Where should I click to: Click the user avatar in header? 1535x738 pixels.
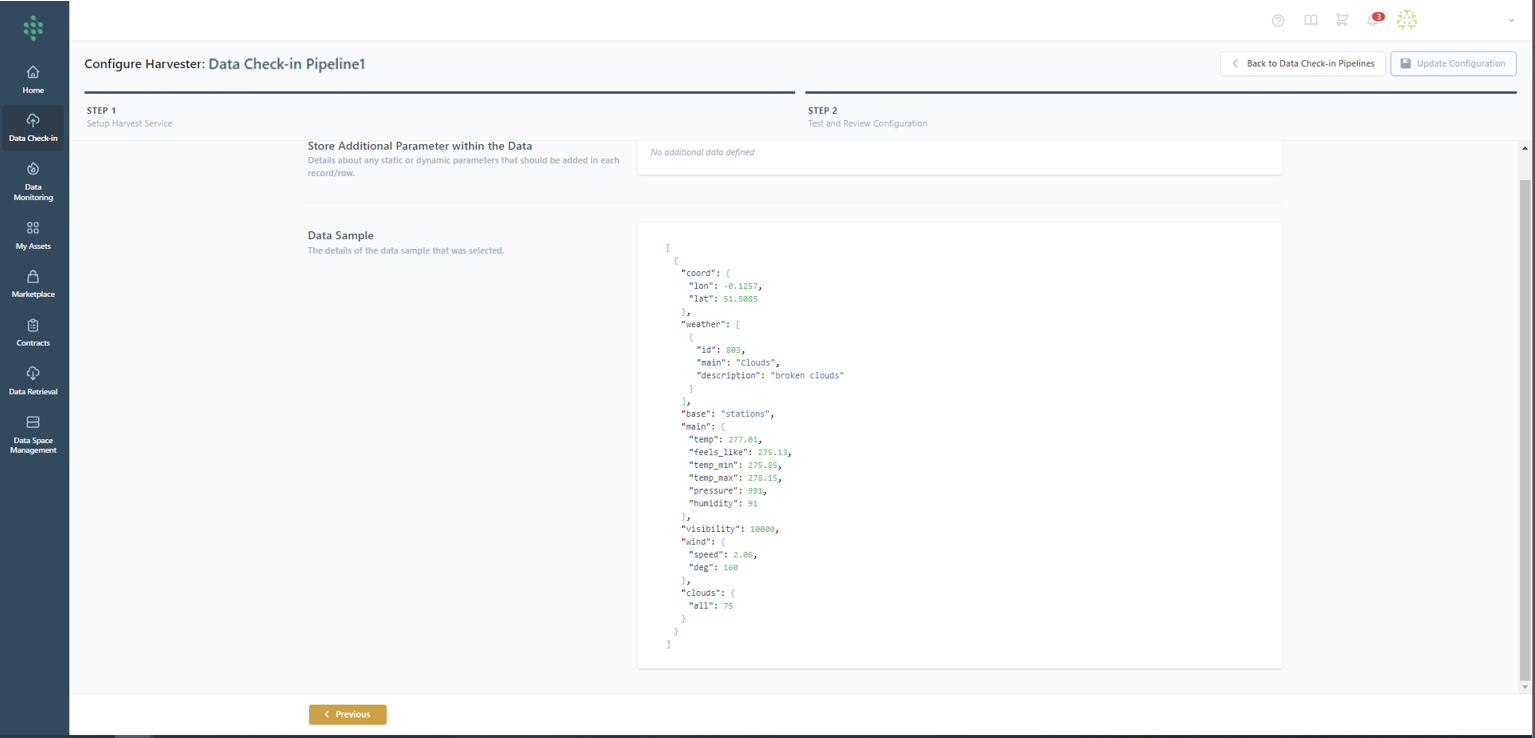[1407, 20]
